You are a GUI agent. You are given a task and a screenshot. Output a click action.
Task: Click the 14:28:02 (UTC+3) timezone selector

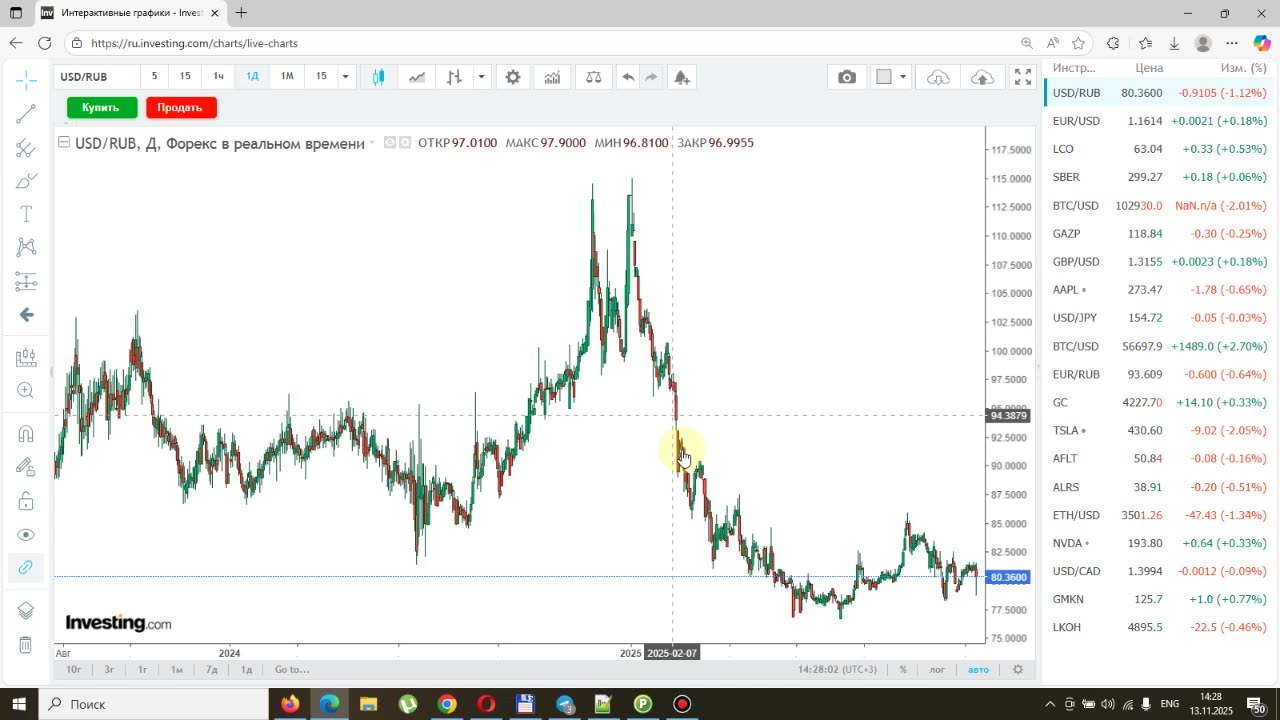click(x=837, y=669)
